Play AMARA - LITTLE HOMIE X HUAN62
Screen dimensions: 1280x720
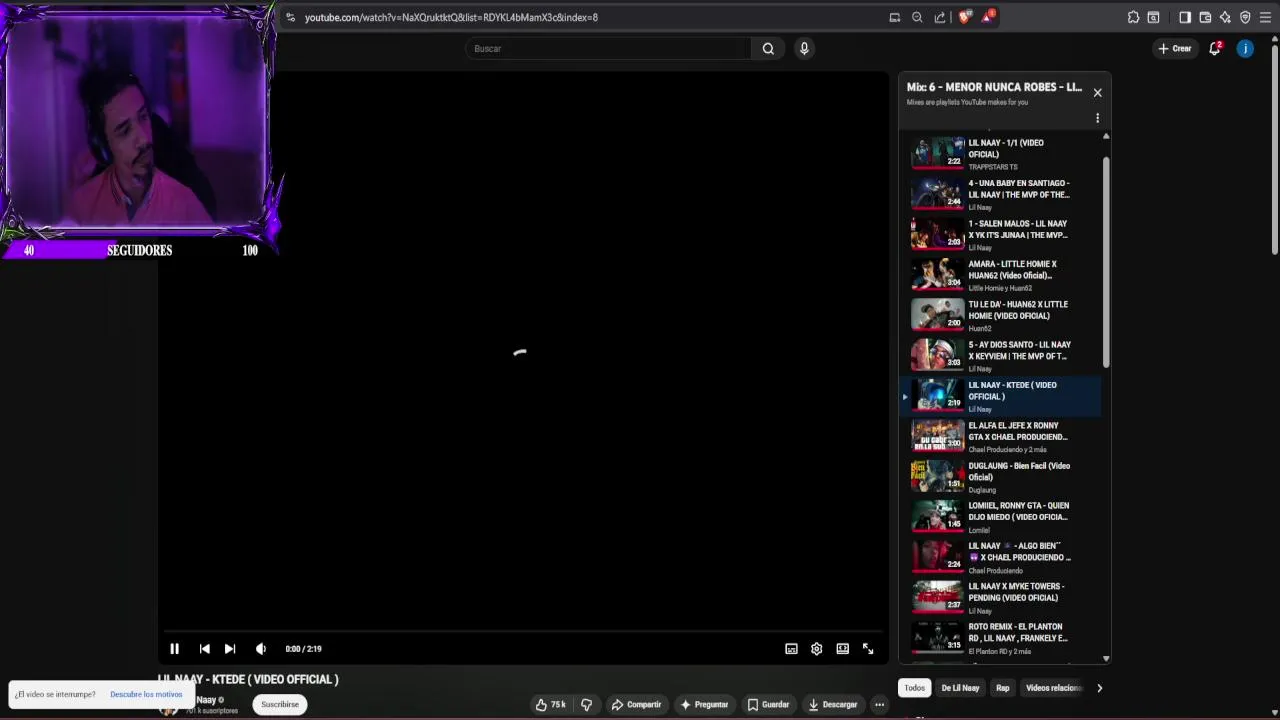[x=1000, y=275]
